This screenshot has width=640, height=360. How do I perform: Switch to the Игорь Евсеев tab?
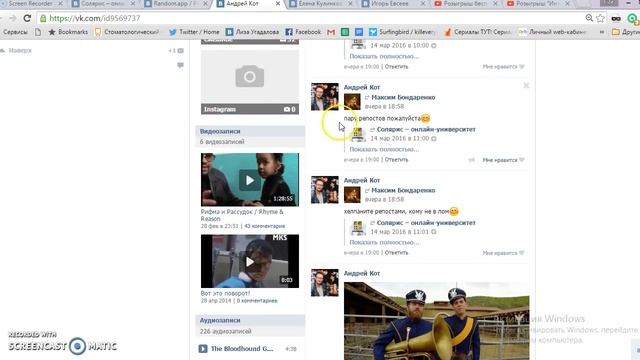click(393, 4)
